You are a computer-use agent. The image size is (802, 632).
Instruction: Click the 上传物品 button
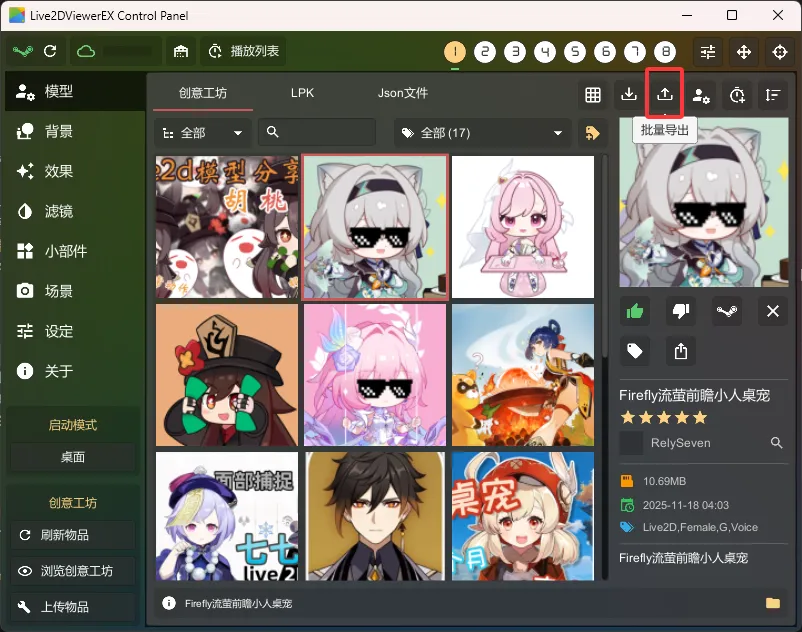click(73, 607)
